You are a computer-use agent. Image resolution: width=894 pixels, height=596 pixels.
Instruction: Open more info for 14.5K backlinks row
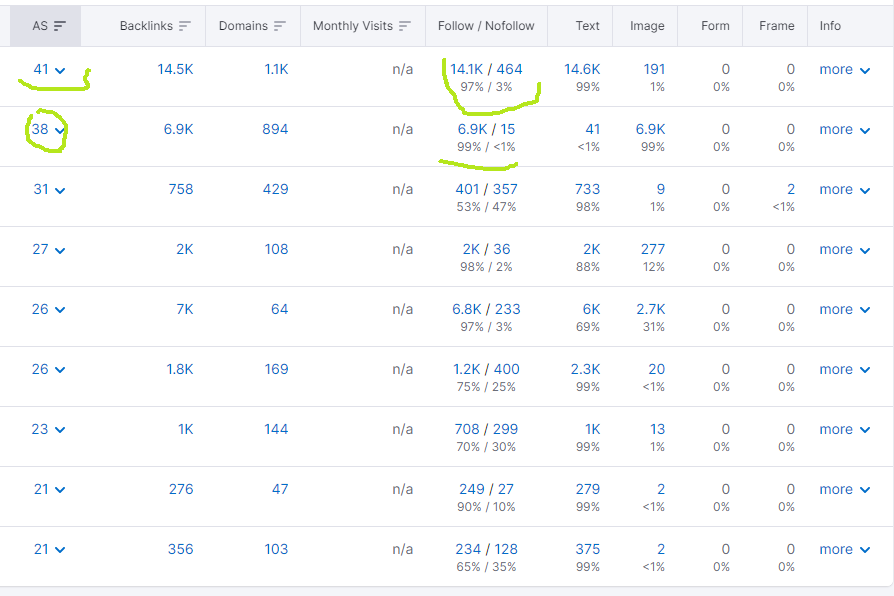click(x=844, y=70)
